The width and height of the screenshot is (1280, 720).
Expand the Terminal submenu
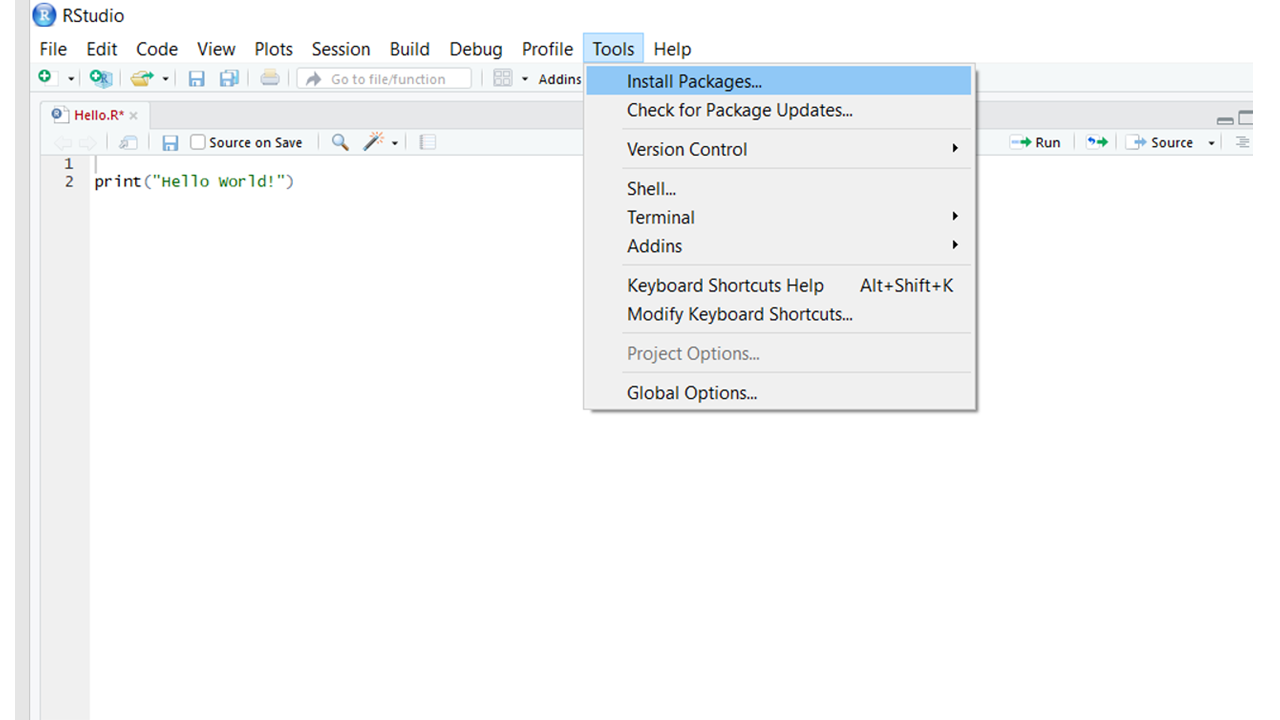click(x=779, y=217)
